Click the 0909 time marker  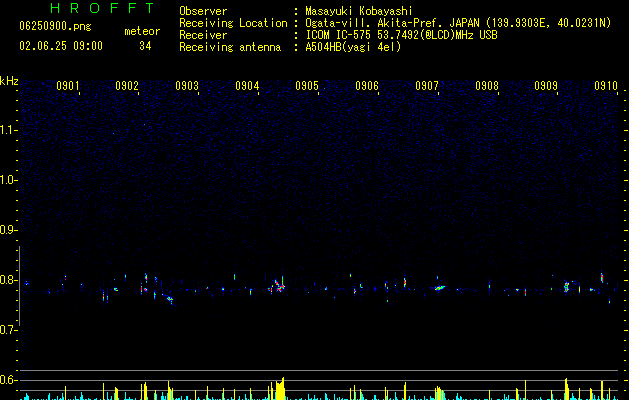pyautogui.click(x=546, y=86)
